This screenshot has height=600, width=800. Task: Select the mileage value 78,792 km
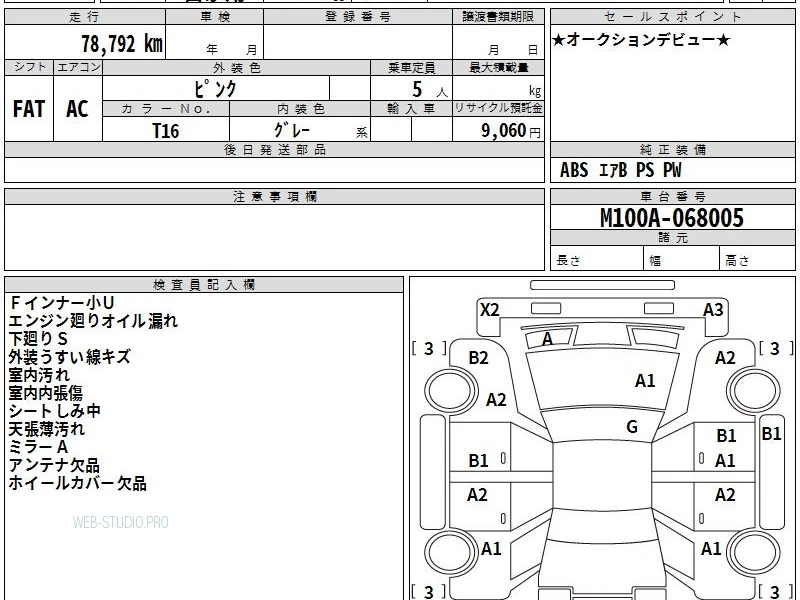click(x=122, y=43)
